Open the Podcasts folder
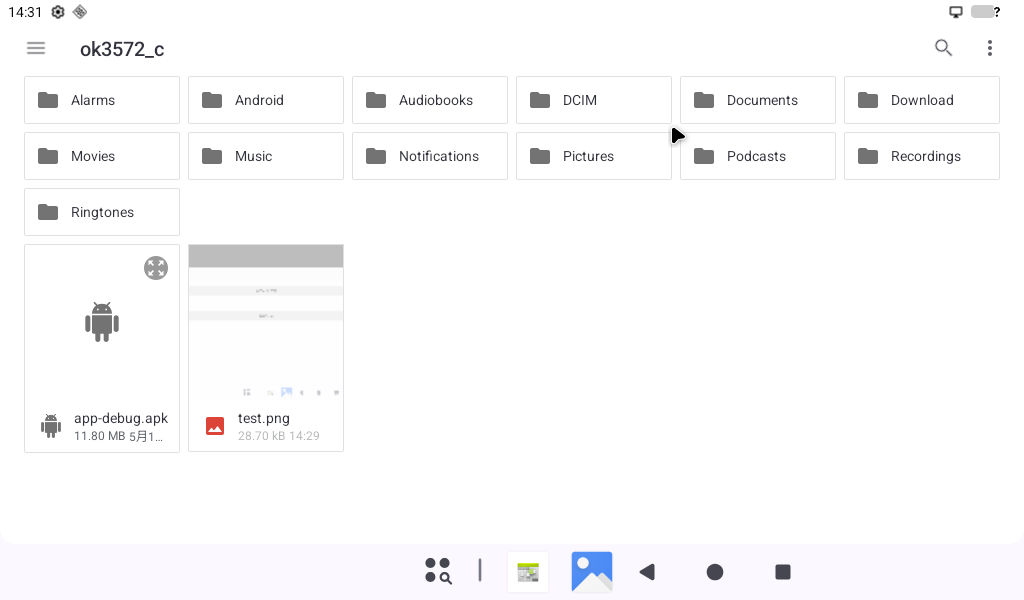This screenshot has width=1024, height=600. pos(758,156)
